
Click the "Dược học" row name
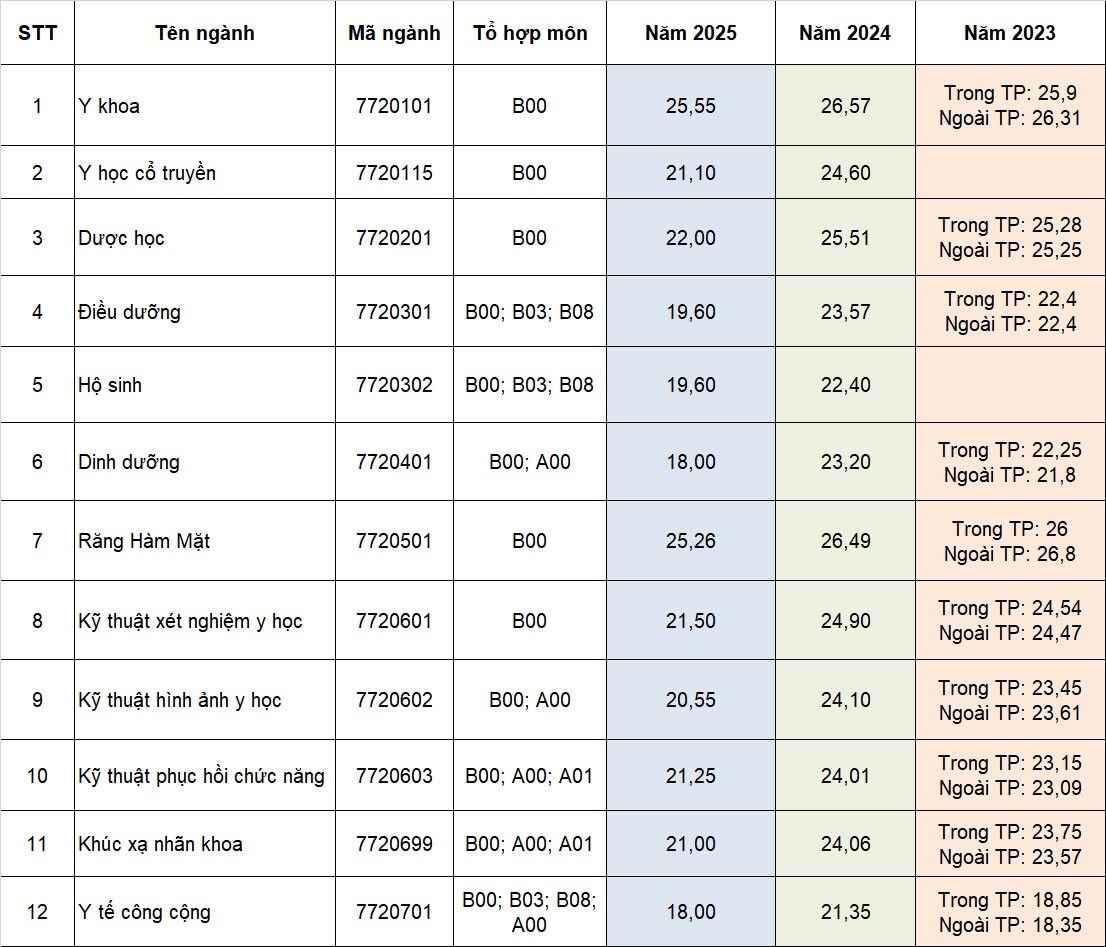[x=205, y=238]
